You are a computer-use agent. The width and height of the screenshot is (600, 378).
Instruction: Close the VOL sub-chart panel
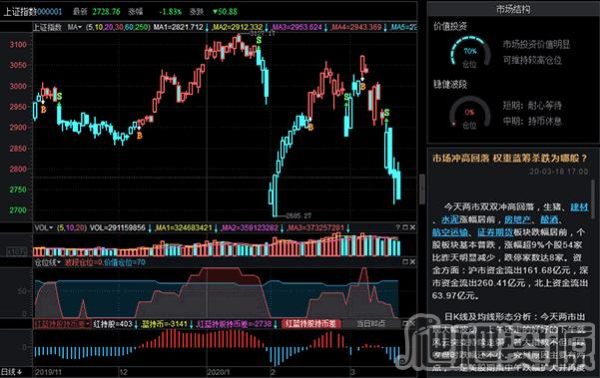coord(412,228)
